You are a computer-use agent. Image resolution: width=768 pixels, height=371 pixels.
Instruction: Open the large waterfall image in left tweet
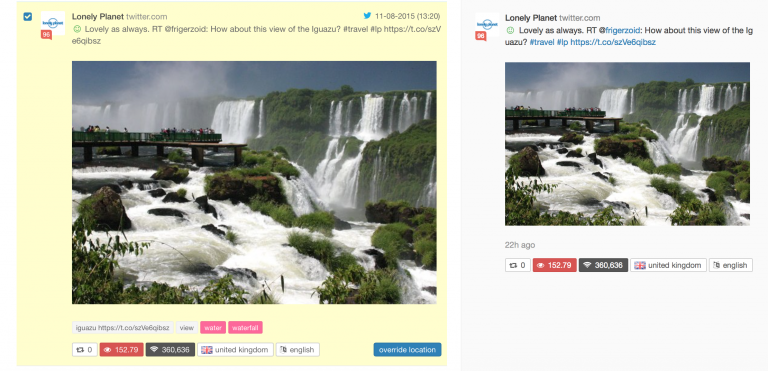click(x=254, y=182)
